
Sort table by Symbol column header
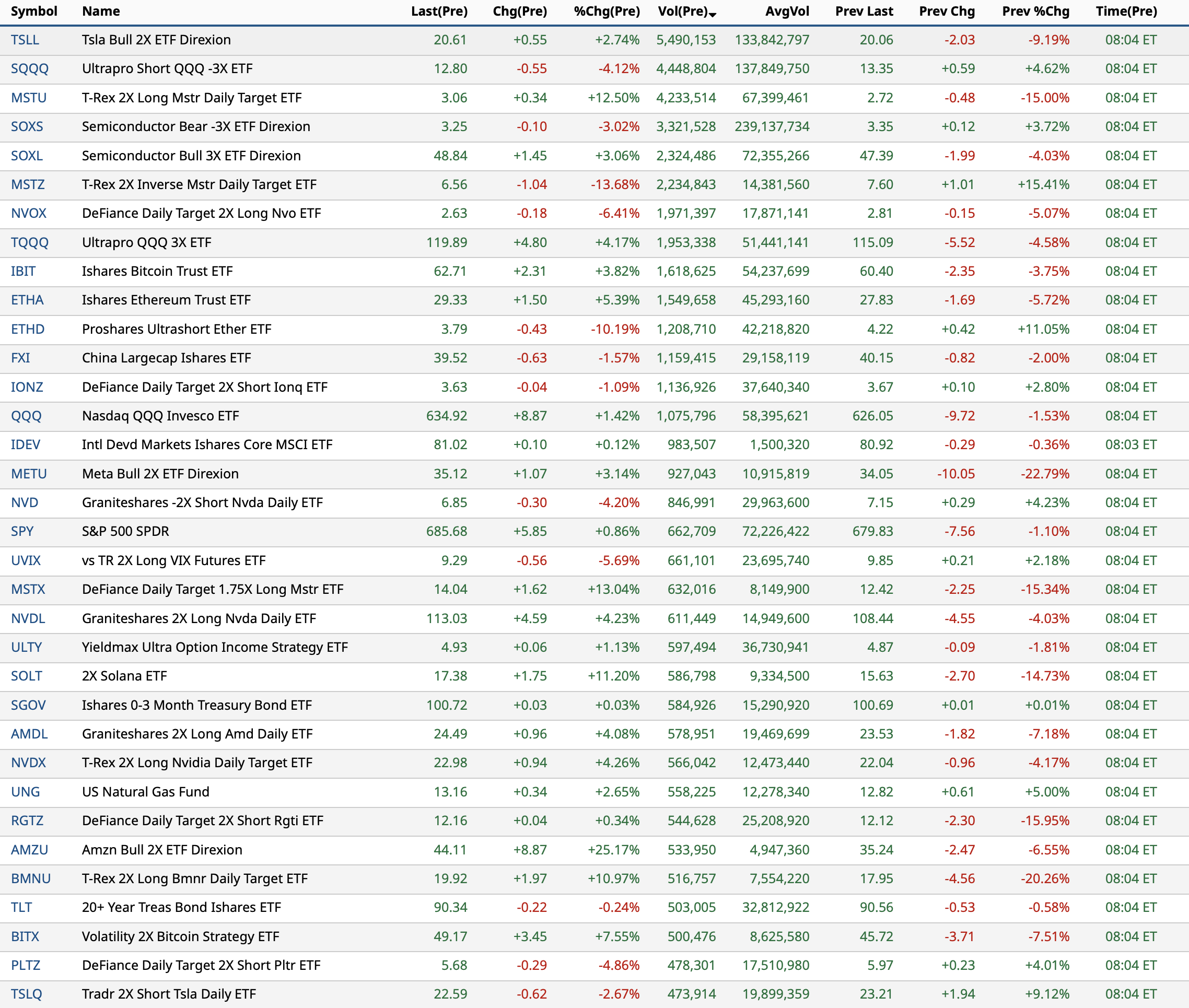click(34, 11)
